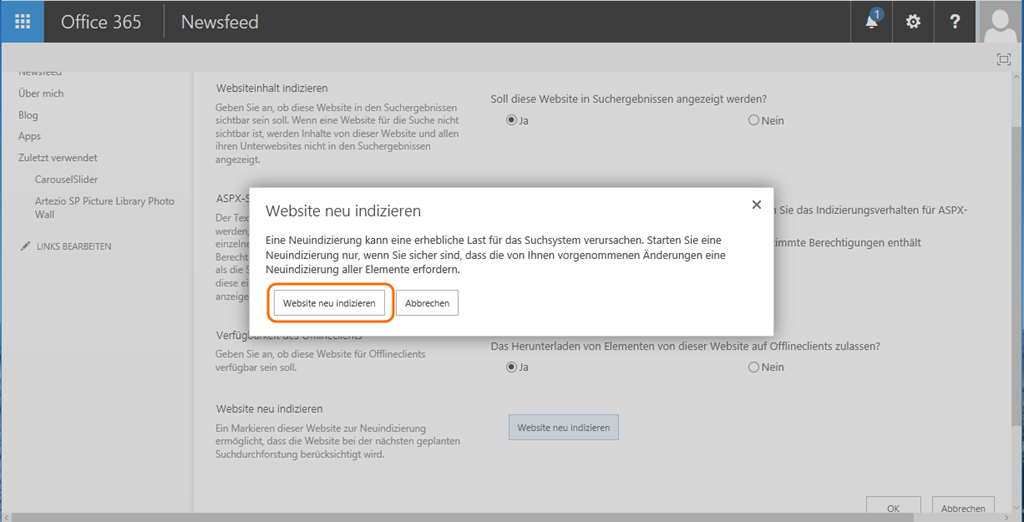Click the OK button at page bottom
The image size is (1024, 522).
893,507
